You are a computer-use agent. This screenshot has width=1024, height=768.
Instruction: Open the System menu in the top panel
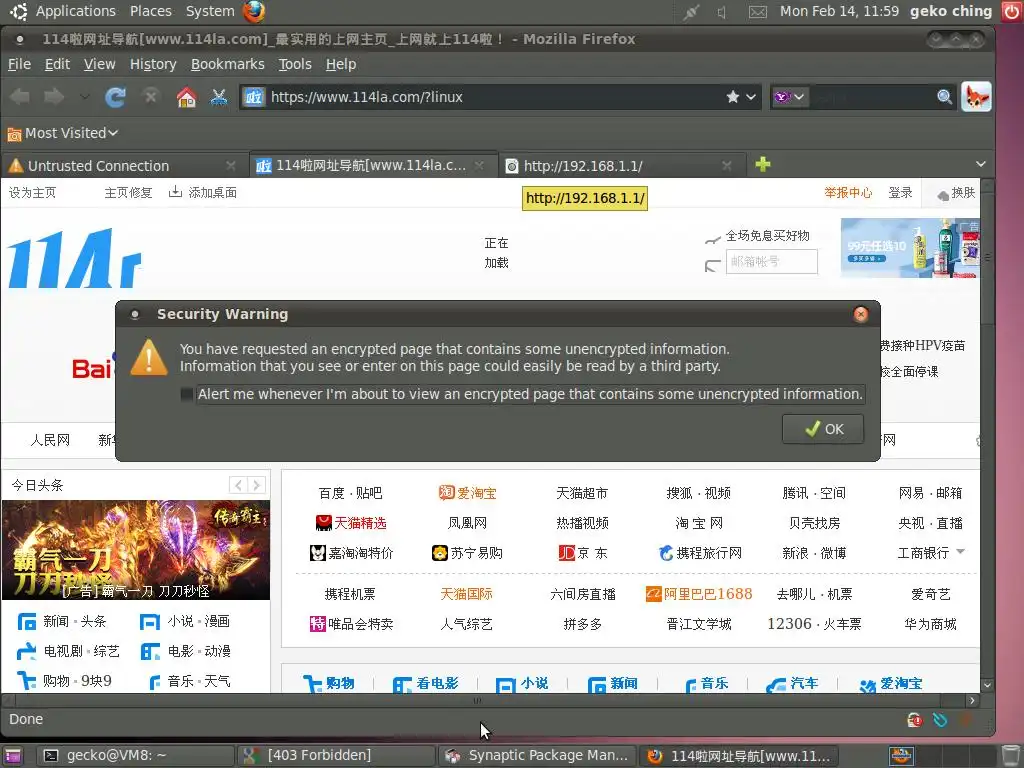[210, 11]
